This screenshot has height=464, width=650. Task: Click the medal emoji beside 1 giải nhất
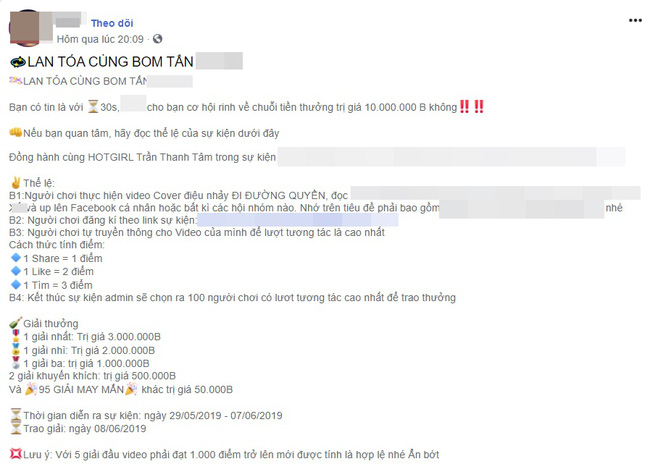(16, 336)
